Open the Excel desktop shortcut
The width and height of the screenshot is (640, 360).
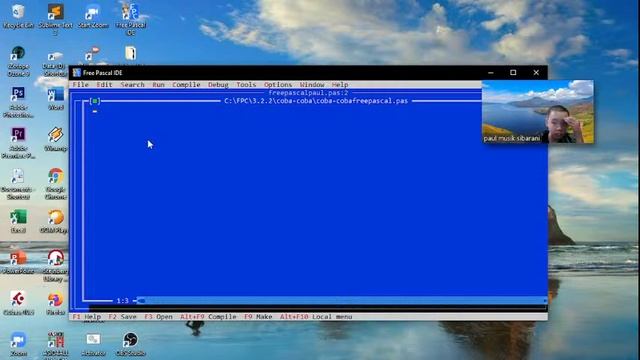coord(18,221)
